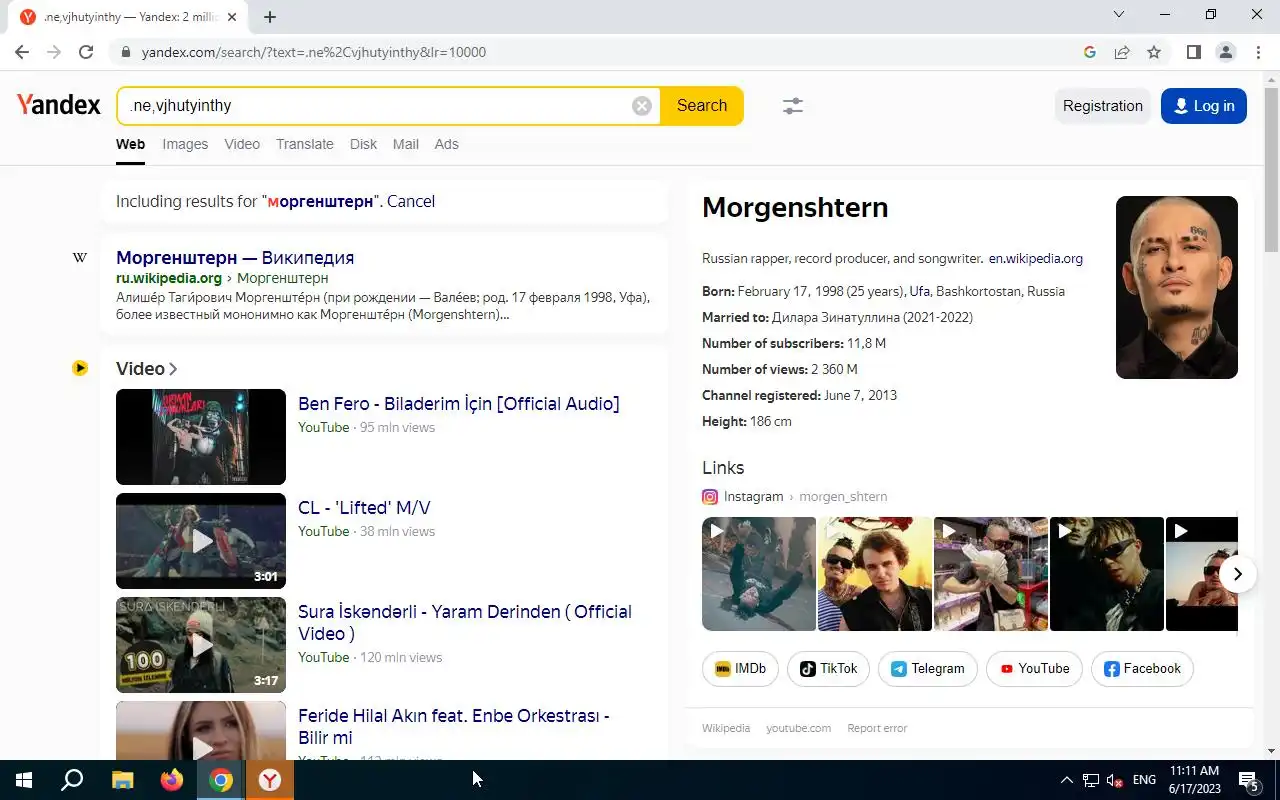The height and width of the screenshot is (800, 1280).
Task: Reload the page
Action: [x=86, y=52]
